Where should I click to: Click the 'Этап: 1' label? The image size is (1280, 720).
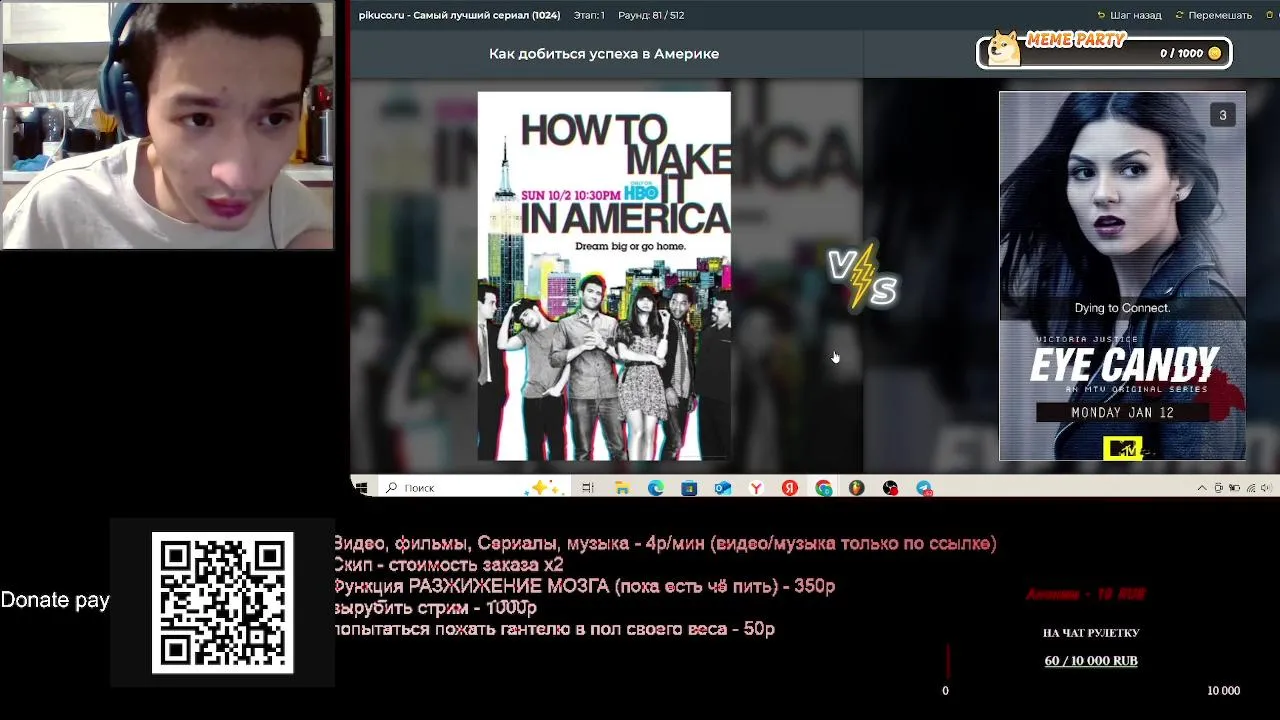pos(589,15)
